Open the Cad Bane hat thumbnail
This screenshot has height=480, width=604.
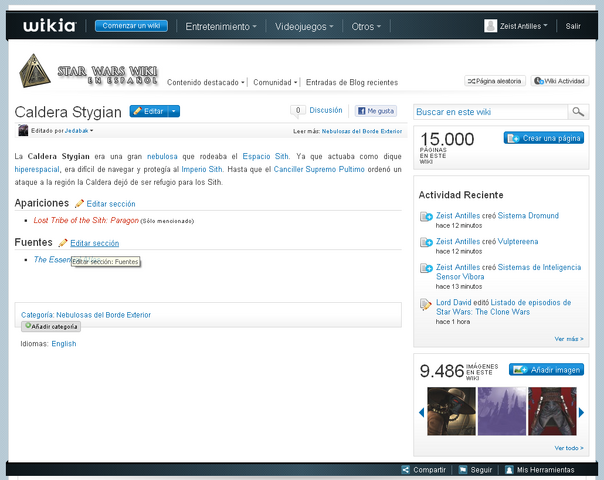coord(451,411)
